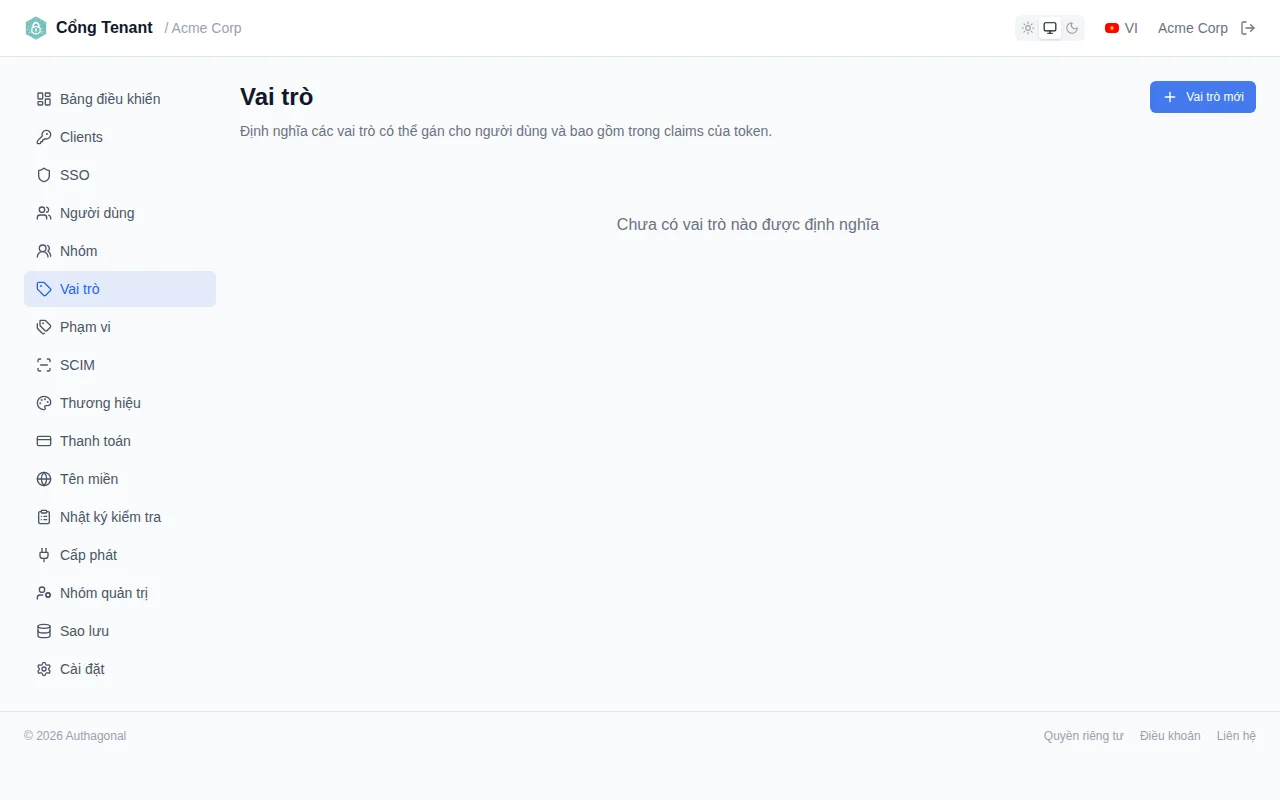Open the SSO section
Image resolution: width=1280 pixels, height=800 pixels.
(x=120, y=175)
